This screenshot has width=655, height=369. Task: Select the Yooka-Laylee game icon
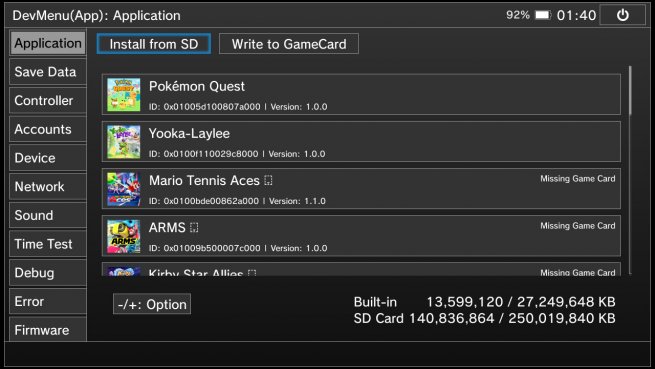pyautogui.click(x=124, y=142)
